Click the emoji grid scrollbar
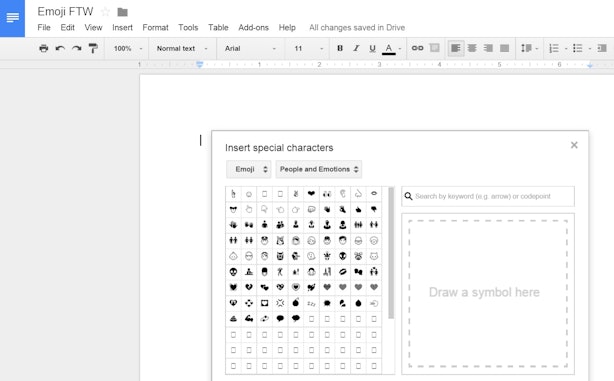The image size is (614, 381). click(x=391, y=253)
